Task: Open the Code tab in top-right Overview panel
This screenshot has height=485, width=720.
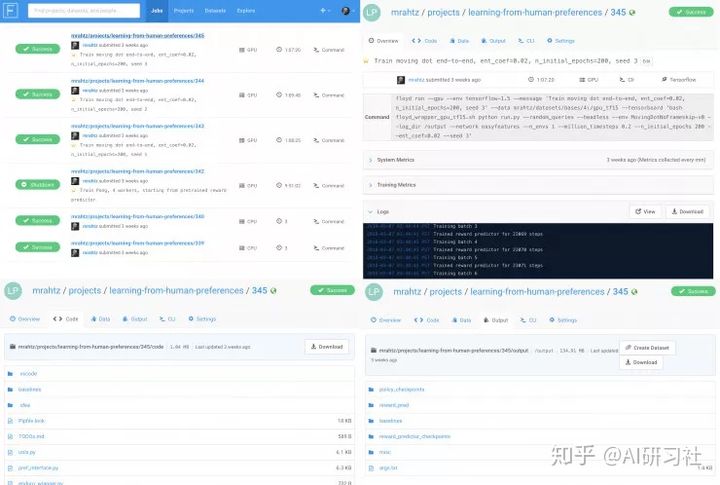Action: (424, 41)
